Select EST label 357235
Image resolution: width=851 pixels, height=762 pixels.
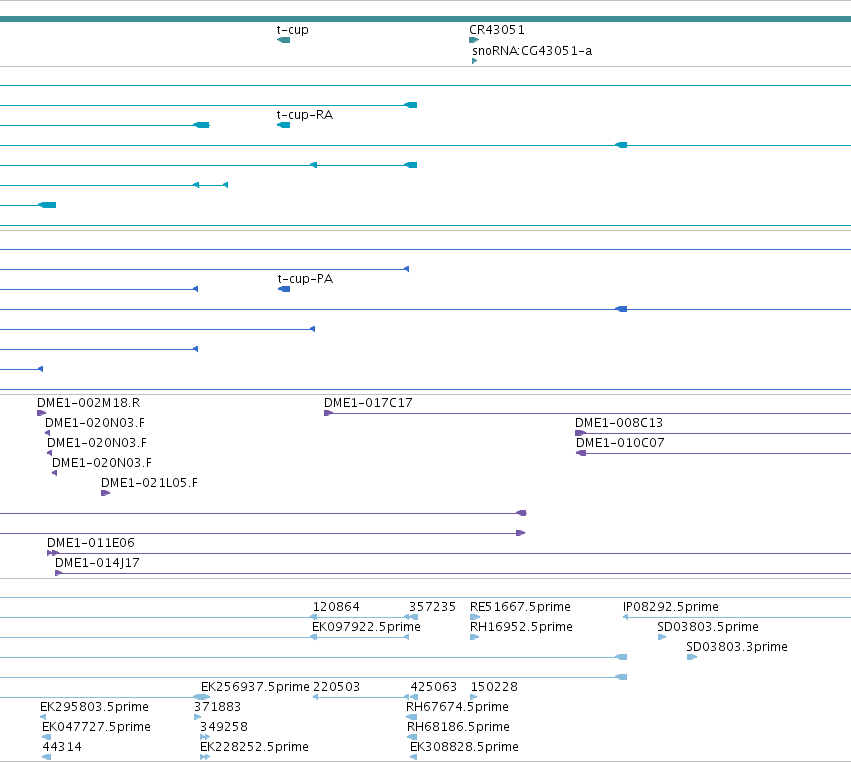[432, 607]
